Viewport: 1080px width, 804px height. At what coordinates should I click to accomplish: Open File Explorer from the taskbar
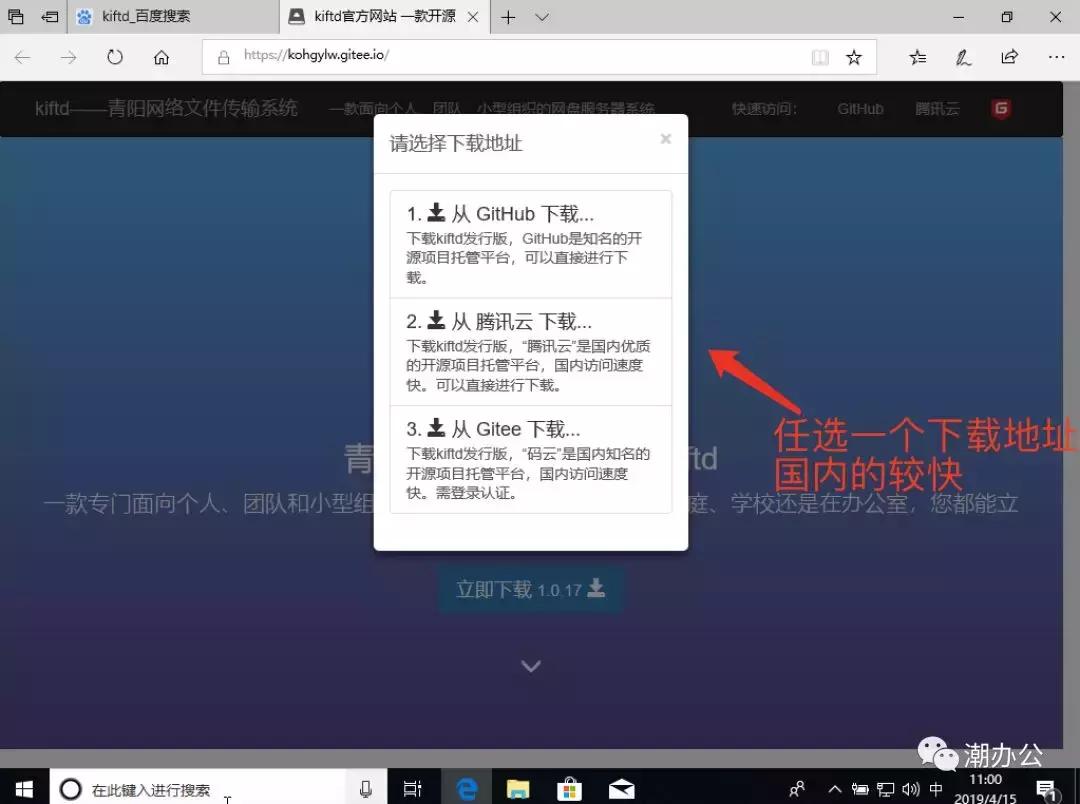pyautogui.click(x=517, y=789)
